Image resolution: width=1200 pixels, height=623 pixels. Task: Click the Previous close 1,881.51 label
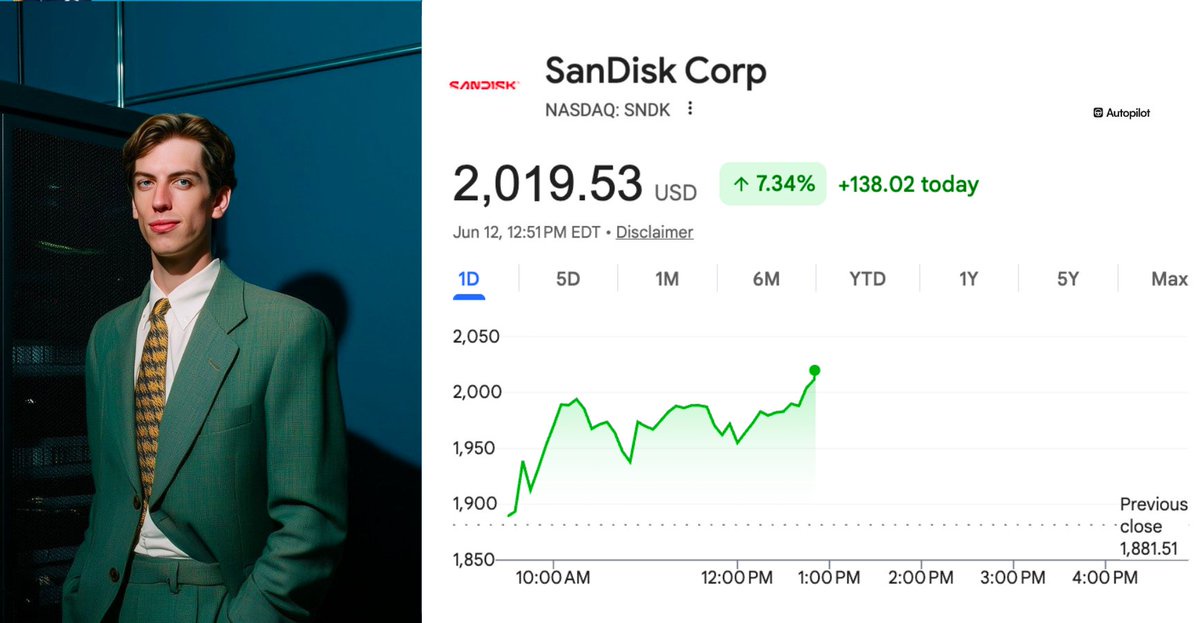click(1153, 526)
